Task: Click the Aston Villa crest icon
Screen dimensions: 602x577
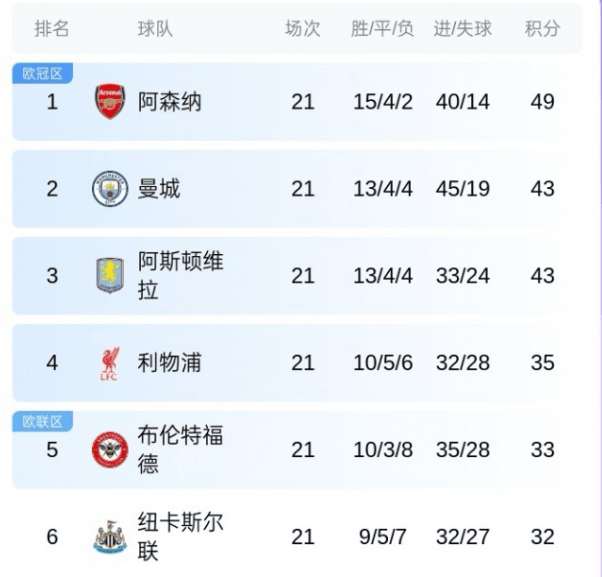Action: [x=110, y=275]
